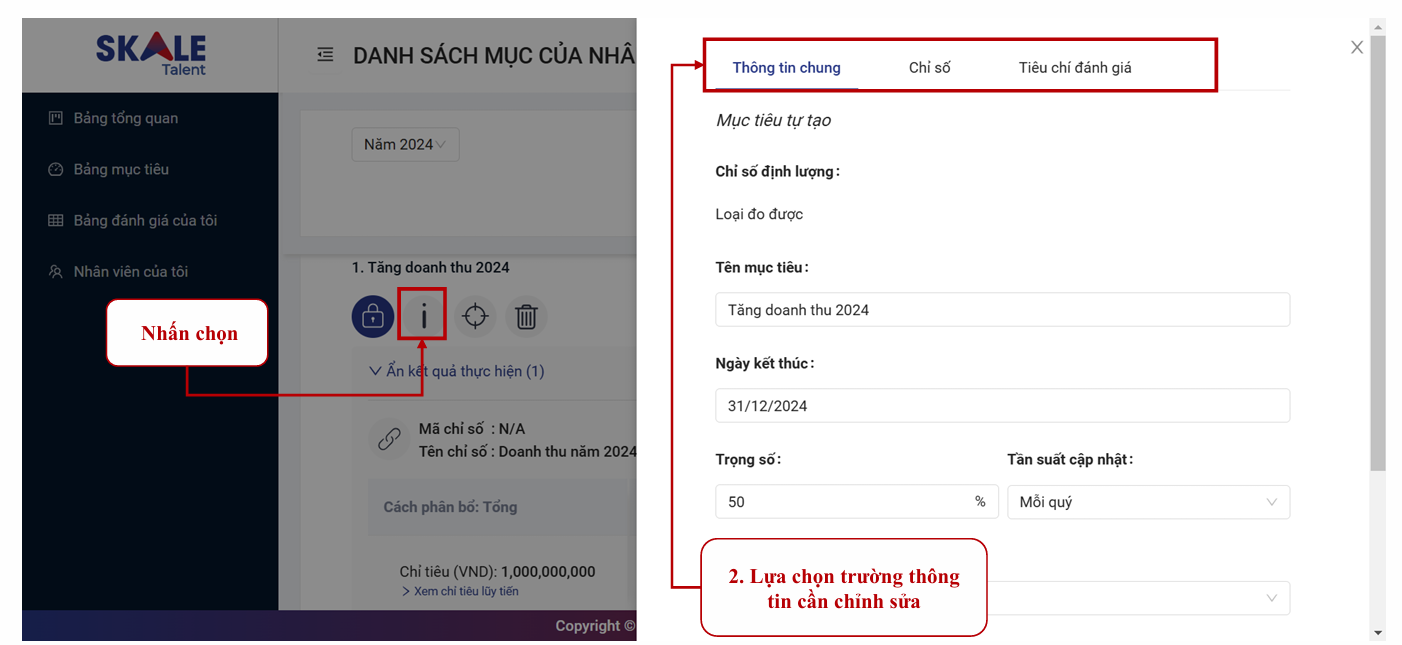This screenshot has width=1402, height=645.
Task: Open the Năm 2024 year dropdown
Action: pyautogui.click(x=405, y=144)
